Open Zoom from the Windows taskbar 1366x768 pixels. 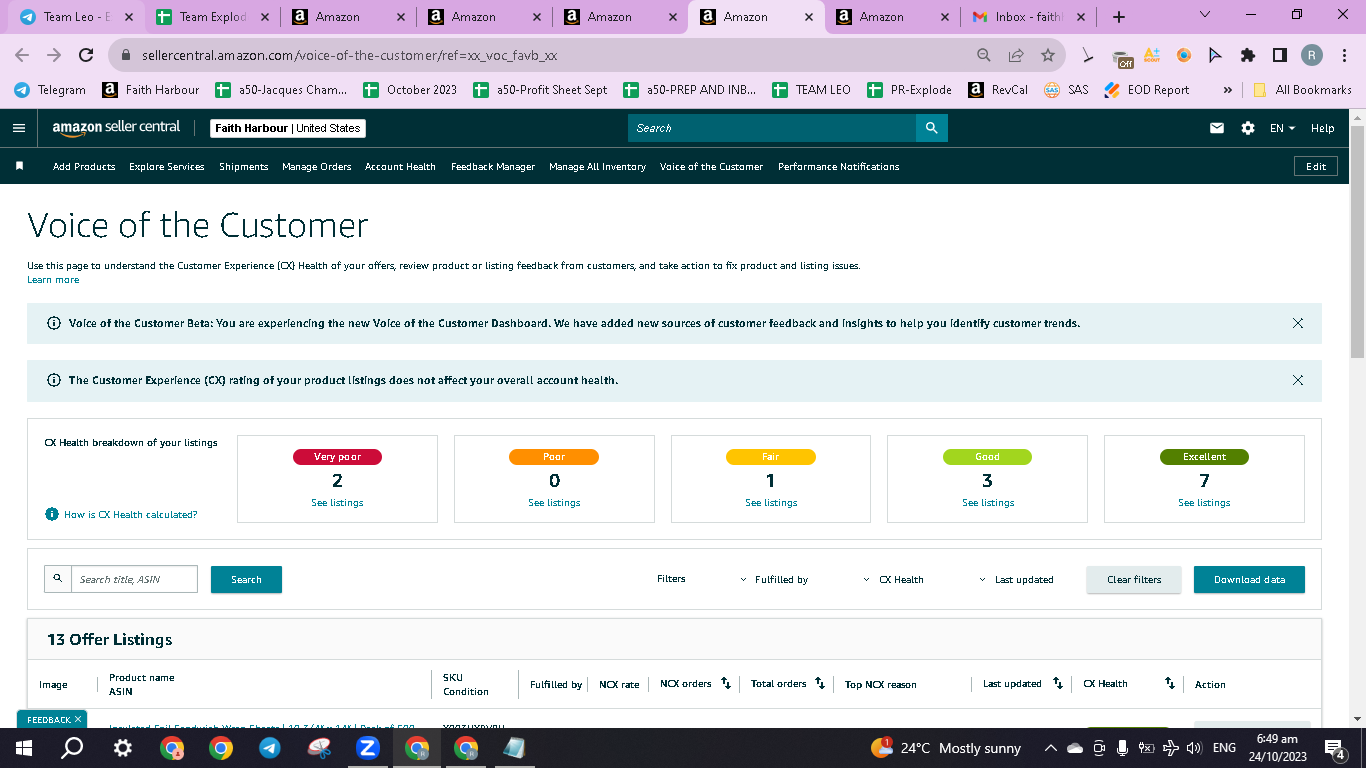click(x=367, y=748)
